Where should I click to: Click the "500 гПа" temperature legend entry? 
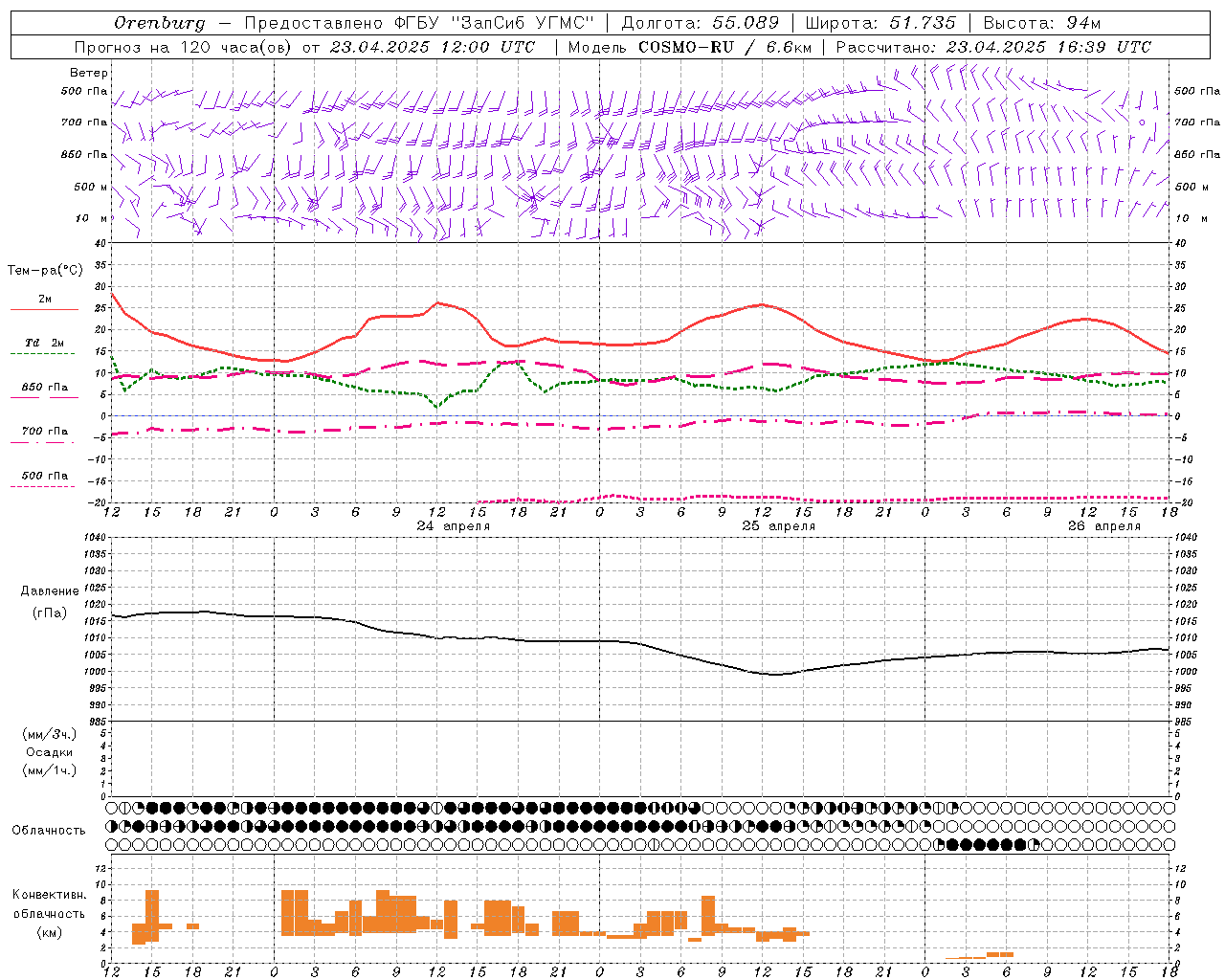tap(45, 476)
